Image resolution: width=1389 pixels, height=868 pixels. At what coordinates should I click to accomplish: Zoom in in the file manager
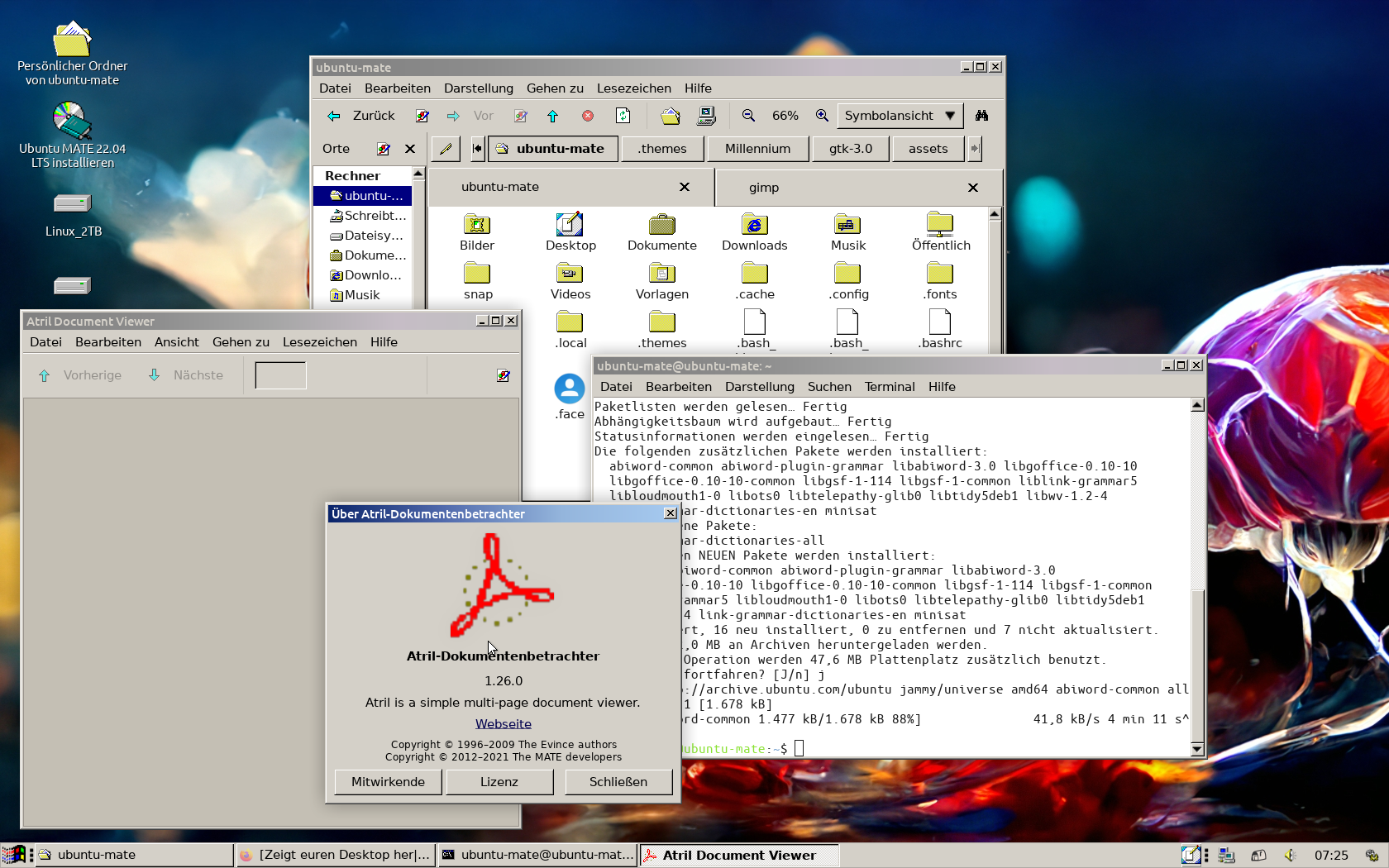[x=822, y=116]
